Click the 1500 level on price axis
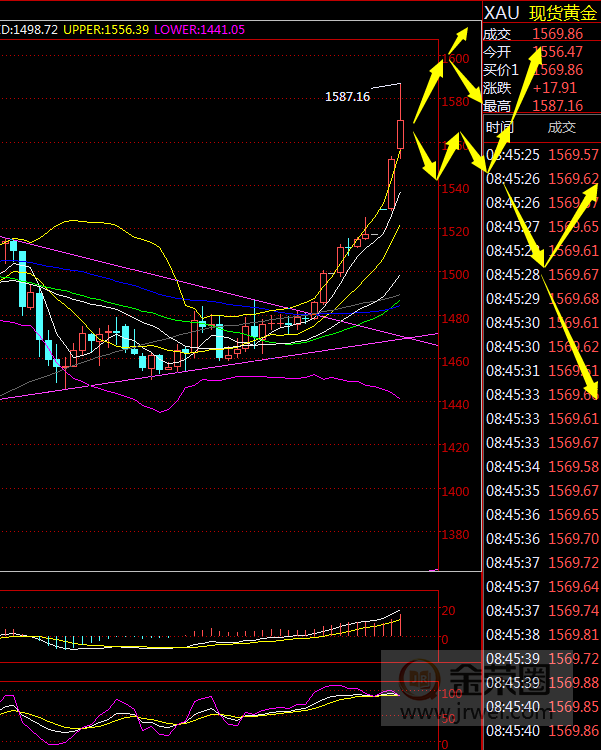This screenshot has height=750, width=601. tap(457, 275)
